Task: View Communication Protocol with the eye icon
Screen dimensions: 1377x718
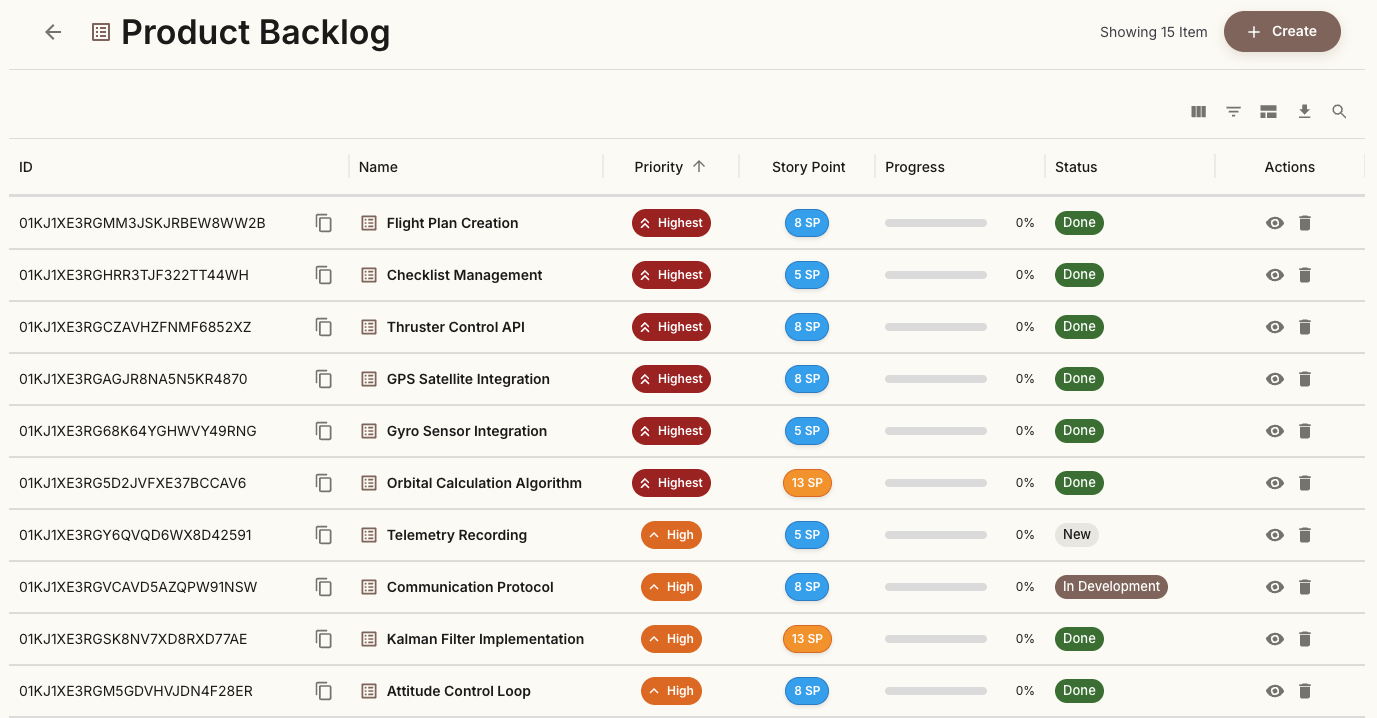Action: (1274, 587)
